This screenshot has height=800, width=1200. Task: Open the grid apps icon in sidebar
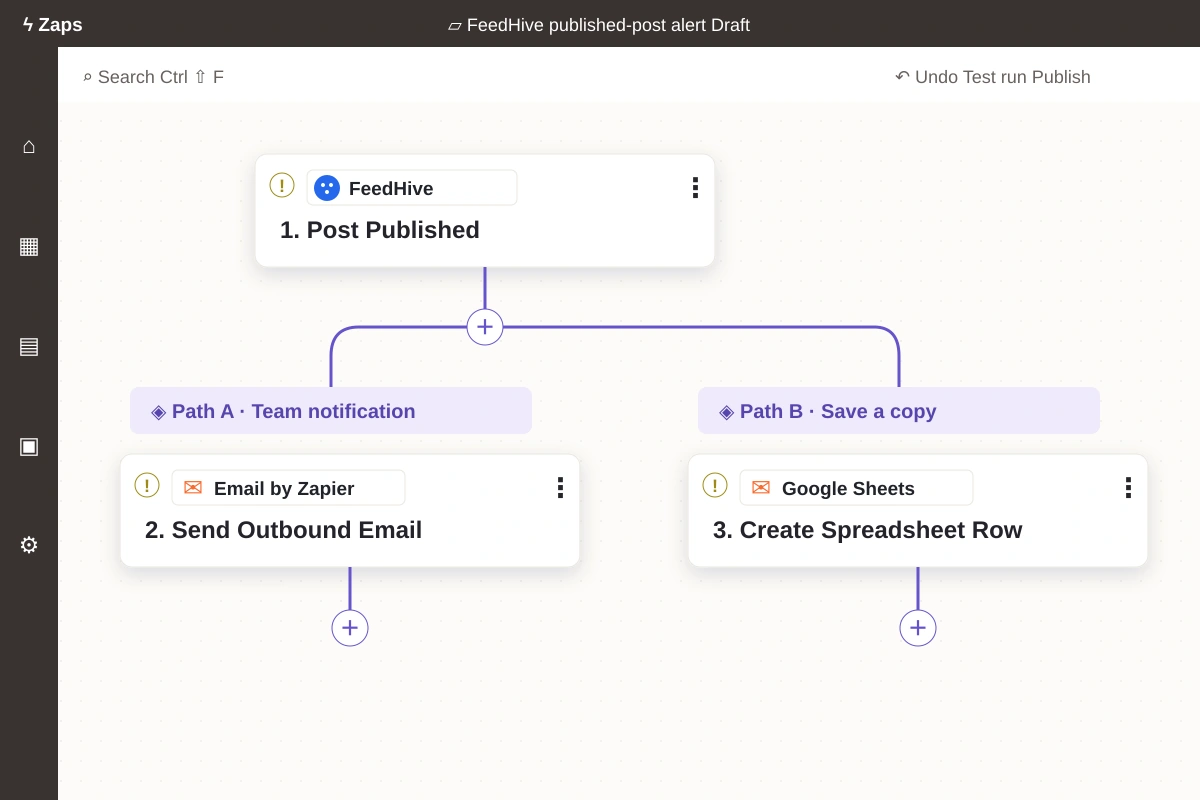pyautogui.click(x=29, y=246)
